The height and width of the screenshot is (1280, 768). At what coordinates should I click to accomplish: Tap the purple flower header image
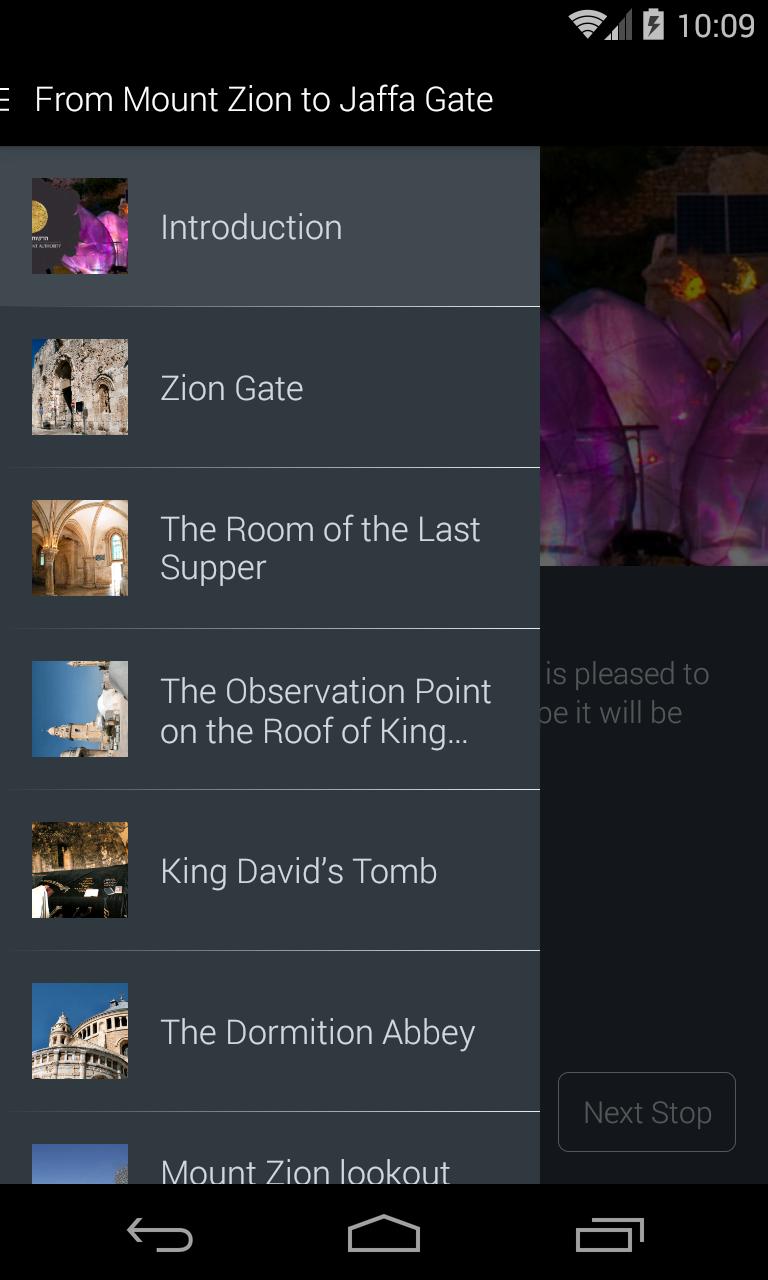coord(654,400)
